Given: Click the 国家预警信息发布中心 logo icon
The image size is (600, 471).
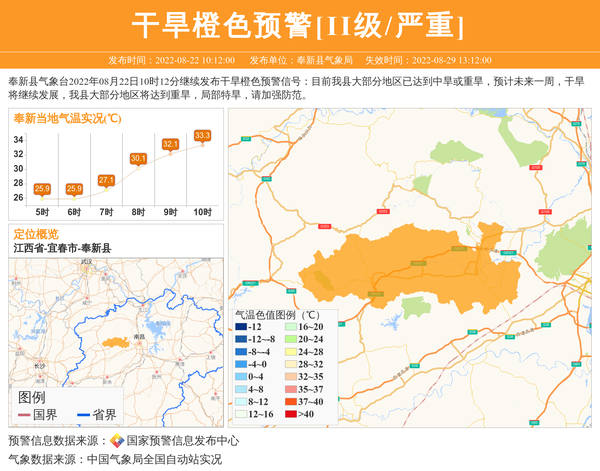Looking at the screenshot, I should pyautogui.click(x=117, y=441).
